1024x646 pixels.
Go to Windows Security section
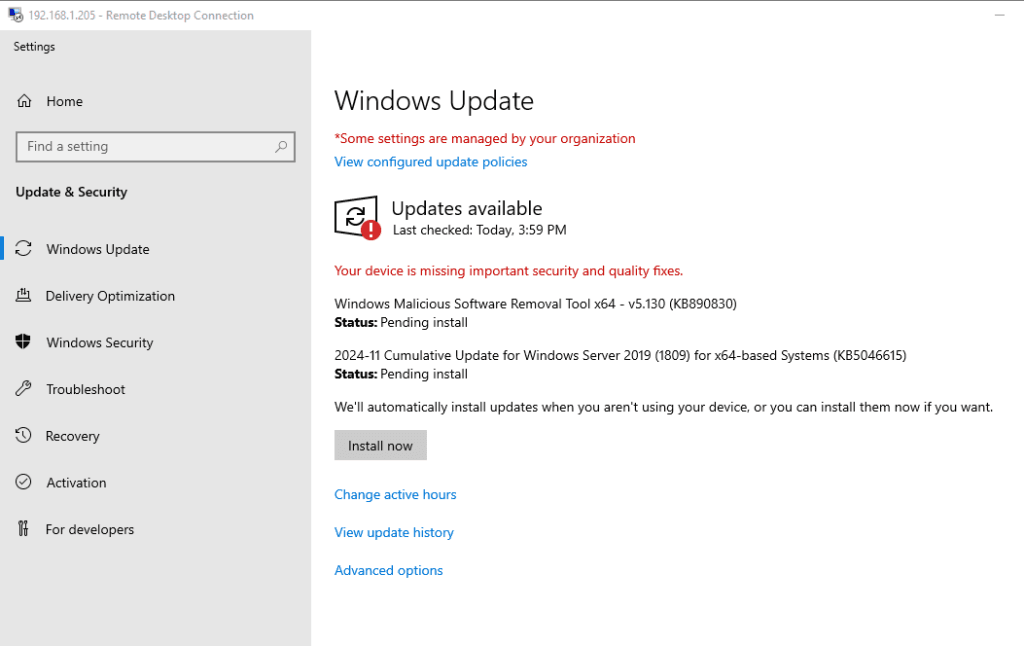click(99, 342)
